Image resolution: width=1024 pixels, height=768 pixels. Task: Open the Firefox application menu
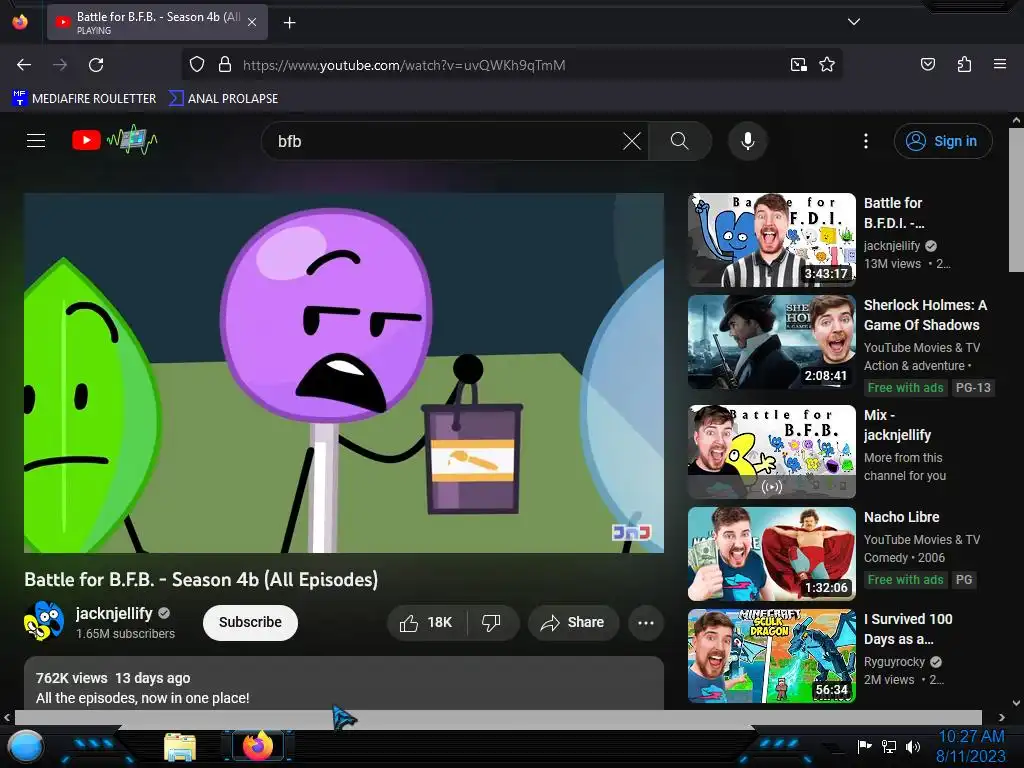999,64
